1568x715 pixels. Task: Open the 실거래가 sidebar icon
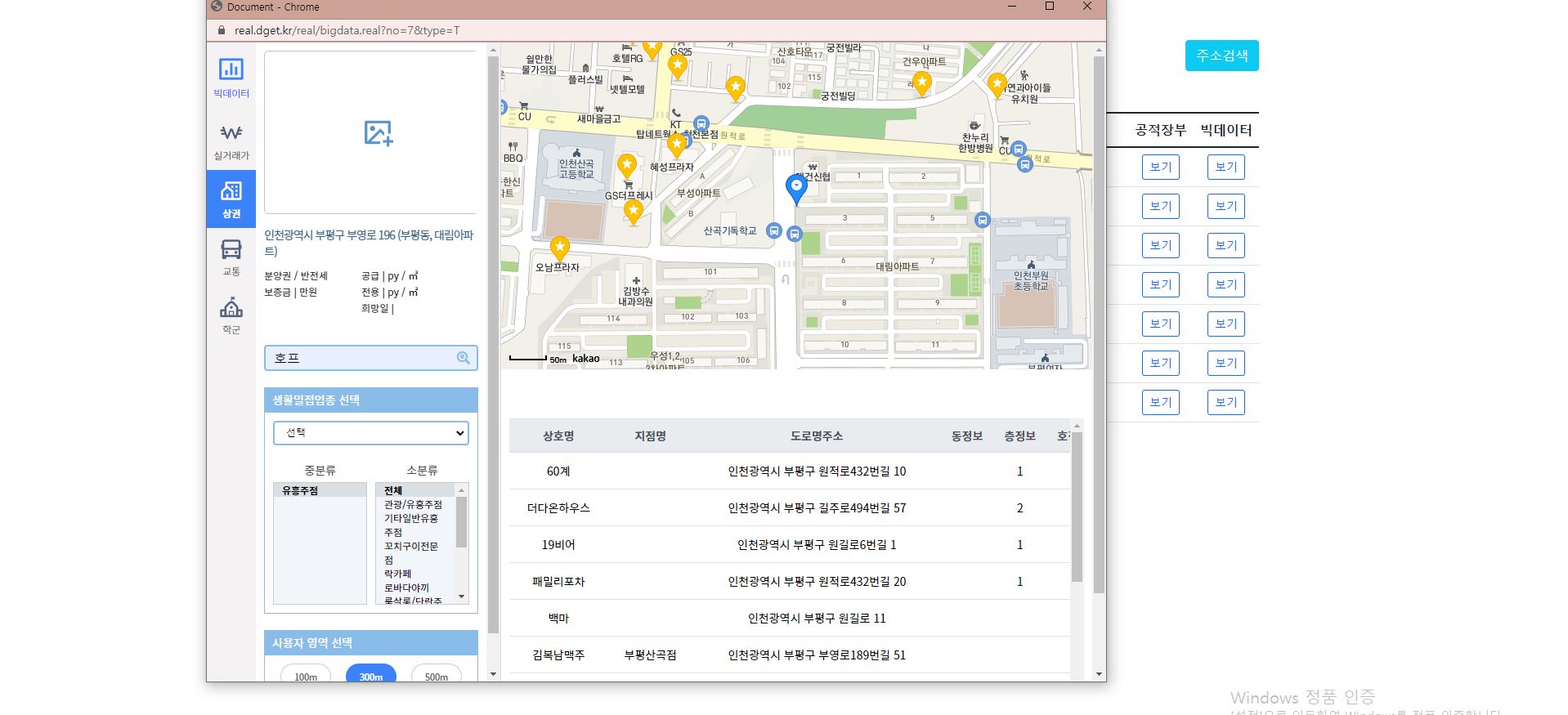tap(231, 141)
